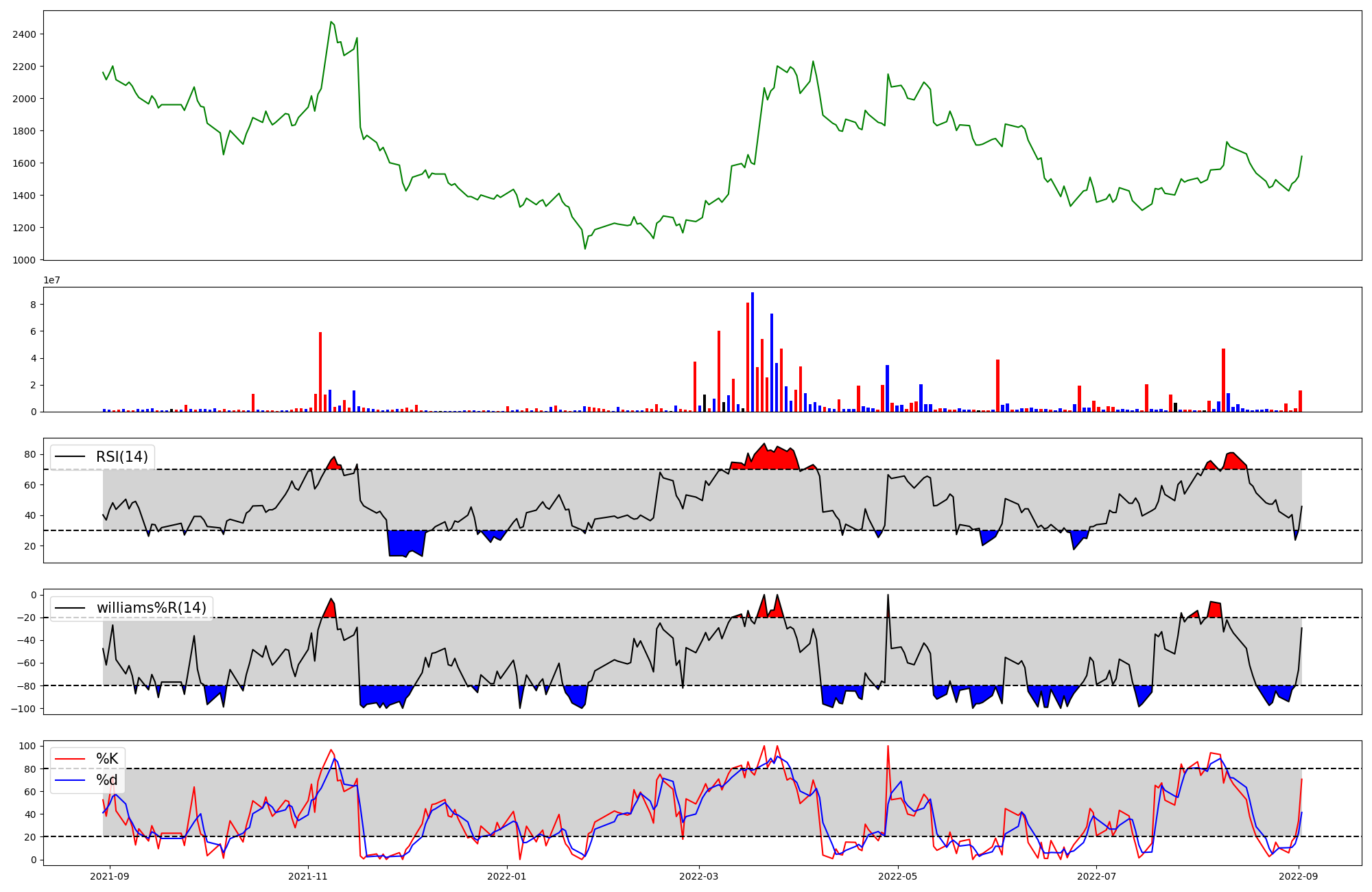
Task: Click the 2021-09 x-axis date label
Action: point(110,876)
